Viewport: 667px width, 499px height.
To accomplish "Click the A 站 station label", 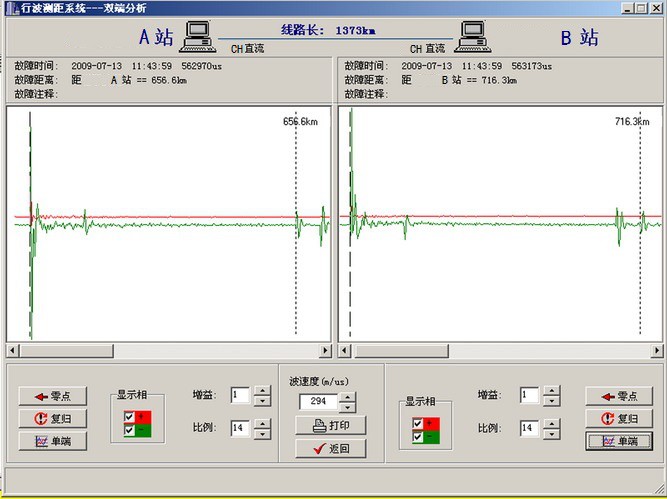I will coord(156,37).
